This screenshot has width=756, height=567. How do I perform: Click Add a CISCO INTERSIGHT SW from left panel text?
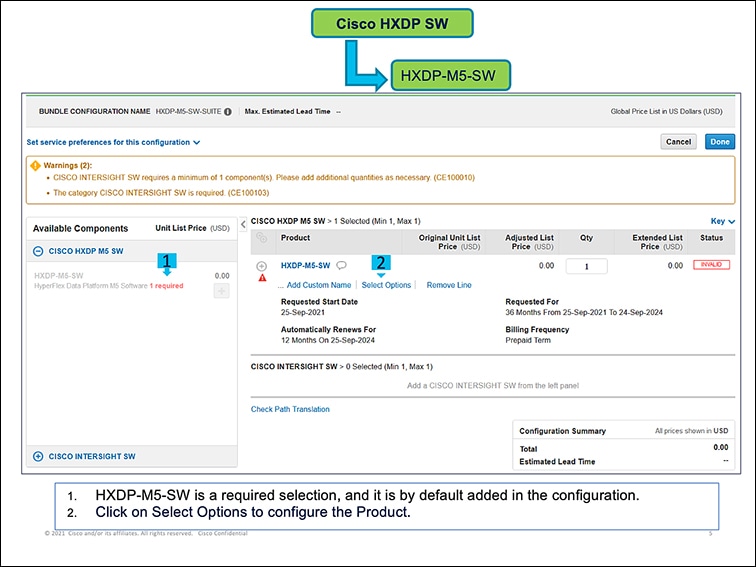tap(493, 386)
